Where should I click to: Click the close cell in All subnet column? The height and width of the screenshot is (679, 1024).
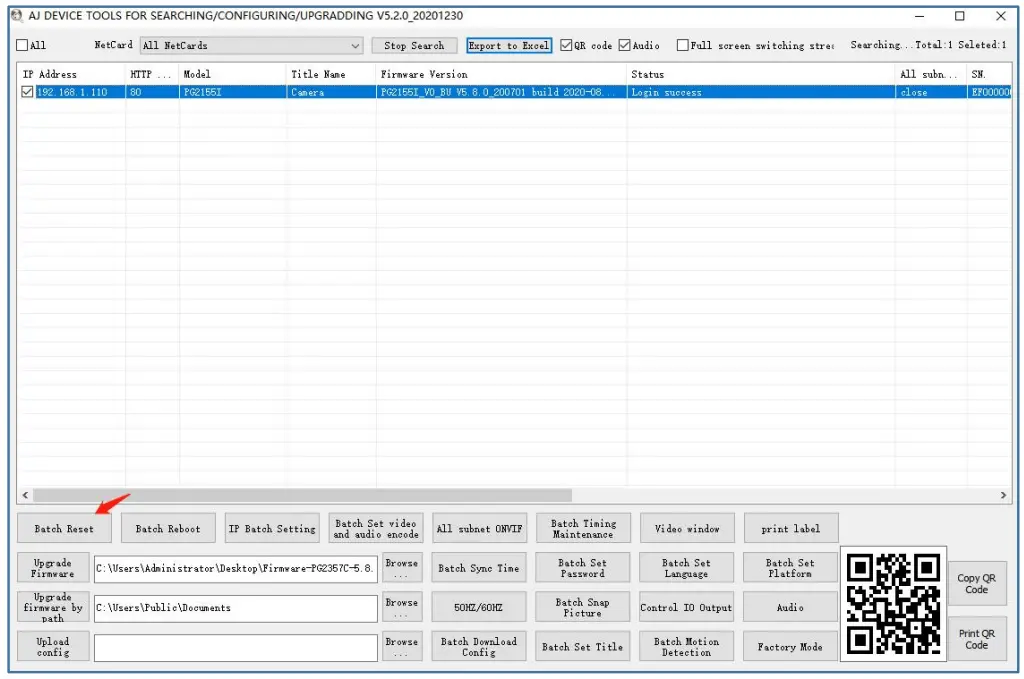[931, 92]
